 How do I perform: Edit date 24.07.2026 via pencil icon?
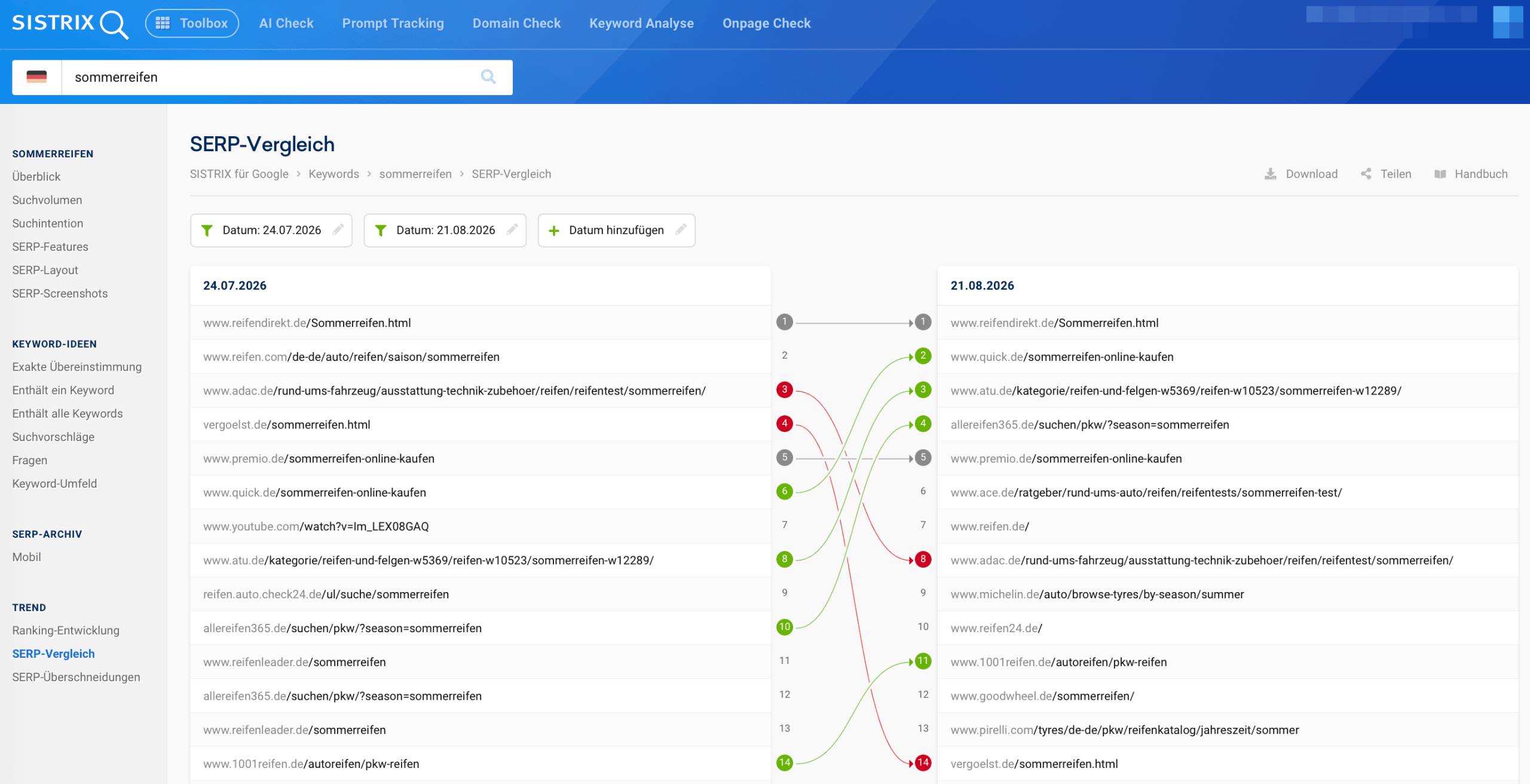pyautogui.click(x=338, y=229)
